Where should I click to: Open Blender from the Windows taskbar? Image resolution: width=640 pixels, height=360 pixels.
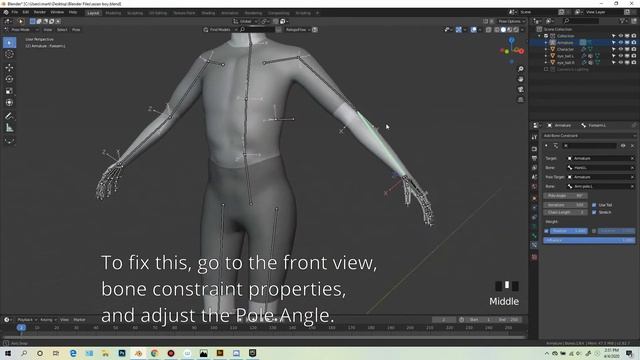138,353
